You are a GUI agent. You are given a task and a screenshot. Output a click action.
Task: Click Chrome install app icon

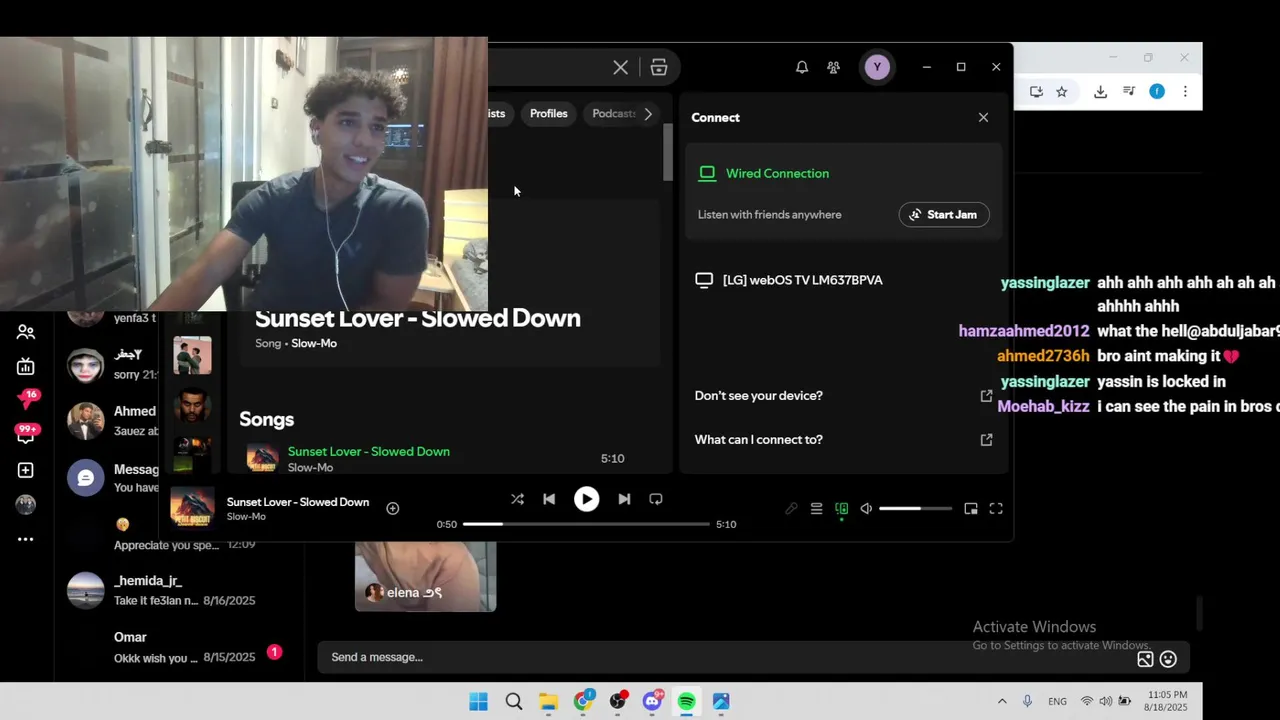pyautogui.click(x=1036, y=92)
